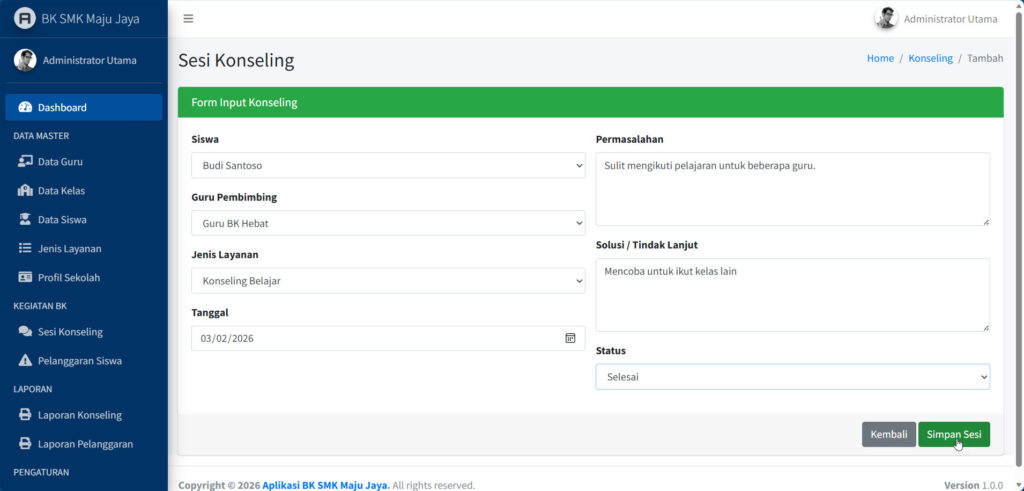Open the Siswa dropdown
This screenshot has width=1024, height=491.
pyautogui.click(x=388, y=165)
